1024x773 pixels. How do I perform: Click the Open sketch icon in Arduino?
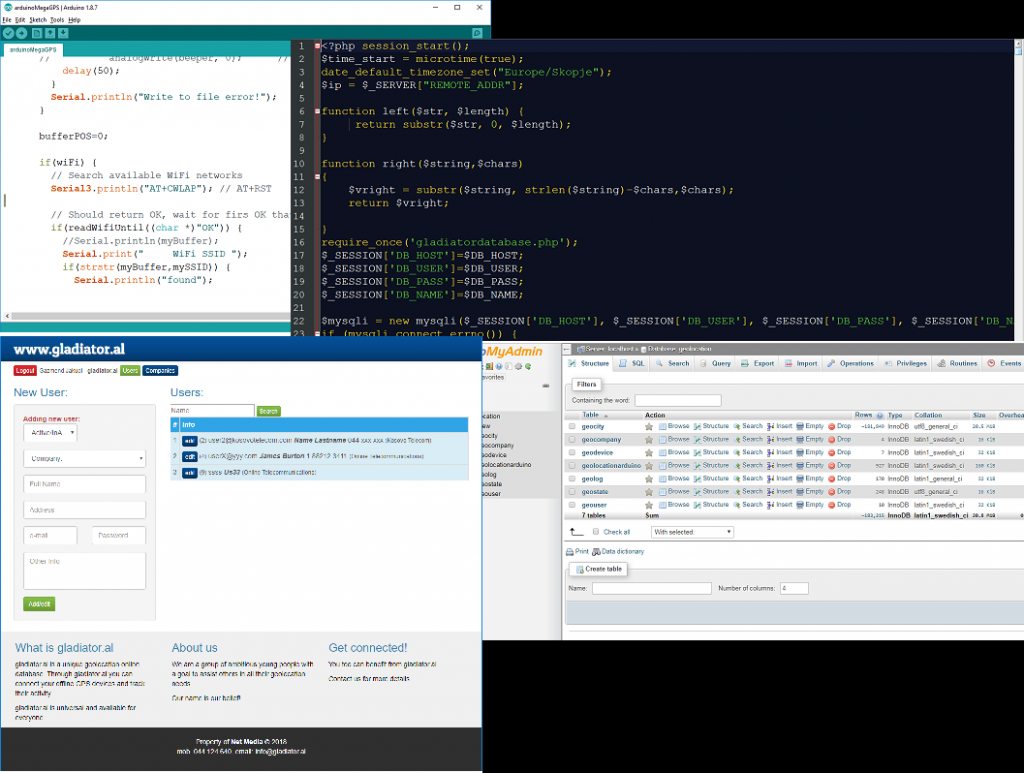pos(50,33)
